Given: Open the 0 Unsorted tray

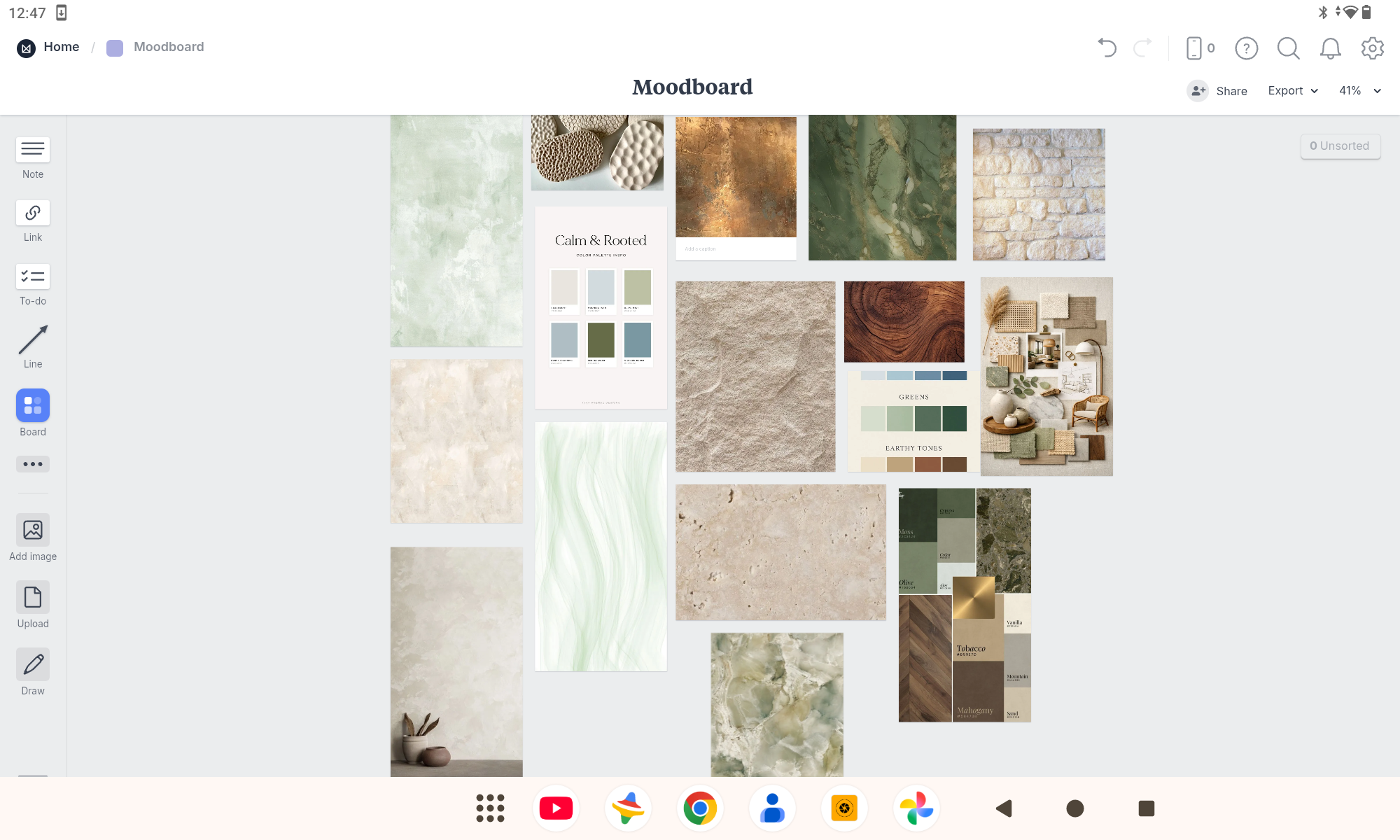Looking at the screenshot, I should [1340, 146].
